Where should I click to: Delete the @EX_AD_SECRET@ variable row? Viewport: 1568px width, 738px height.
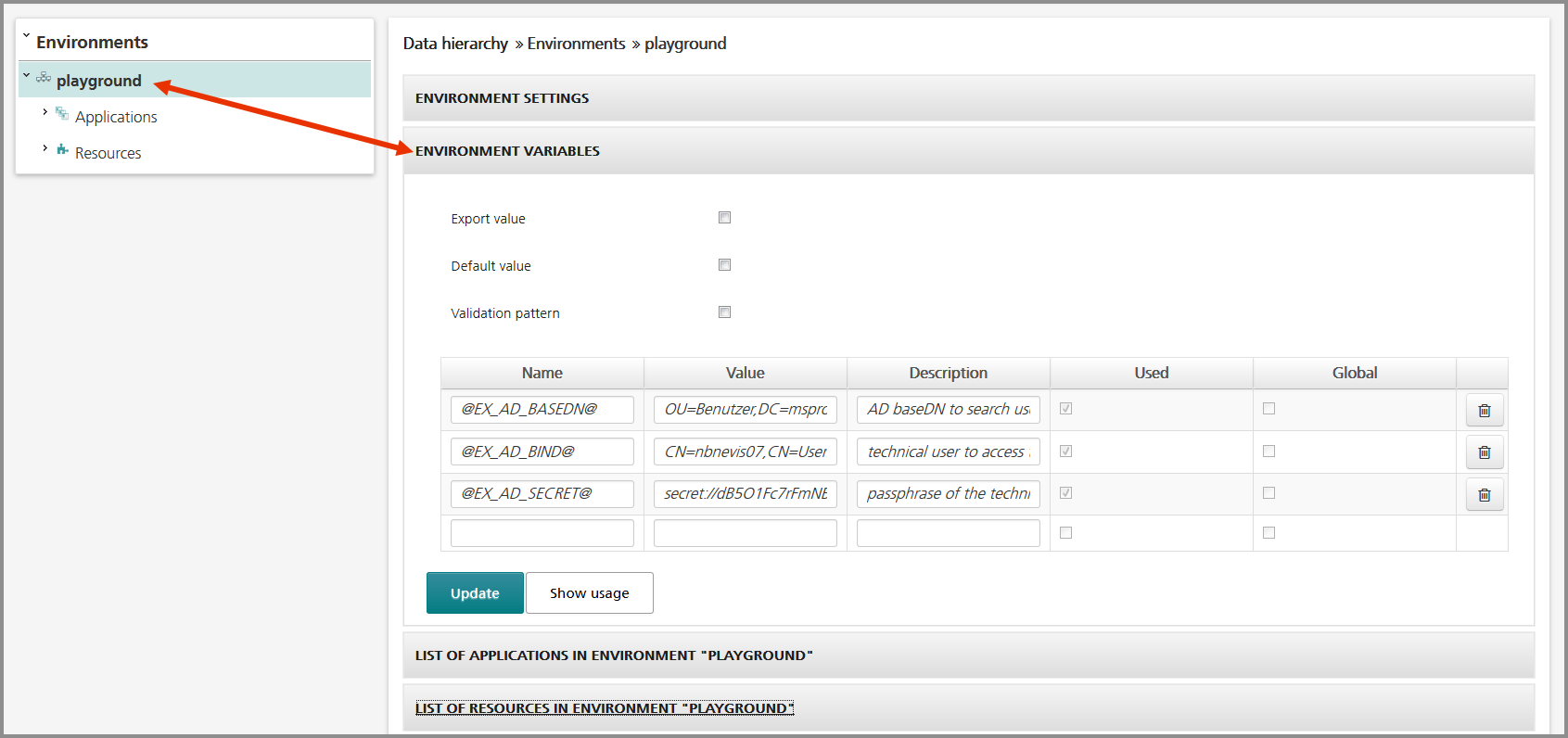tap(1485, 495)
